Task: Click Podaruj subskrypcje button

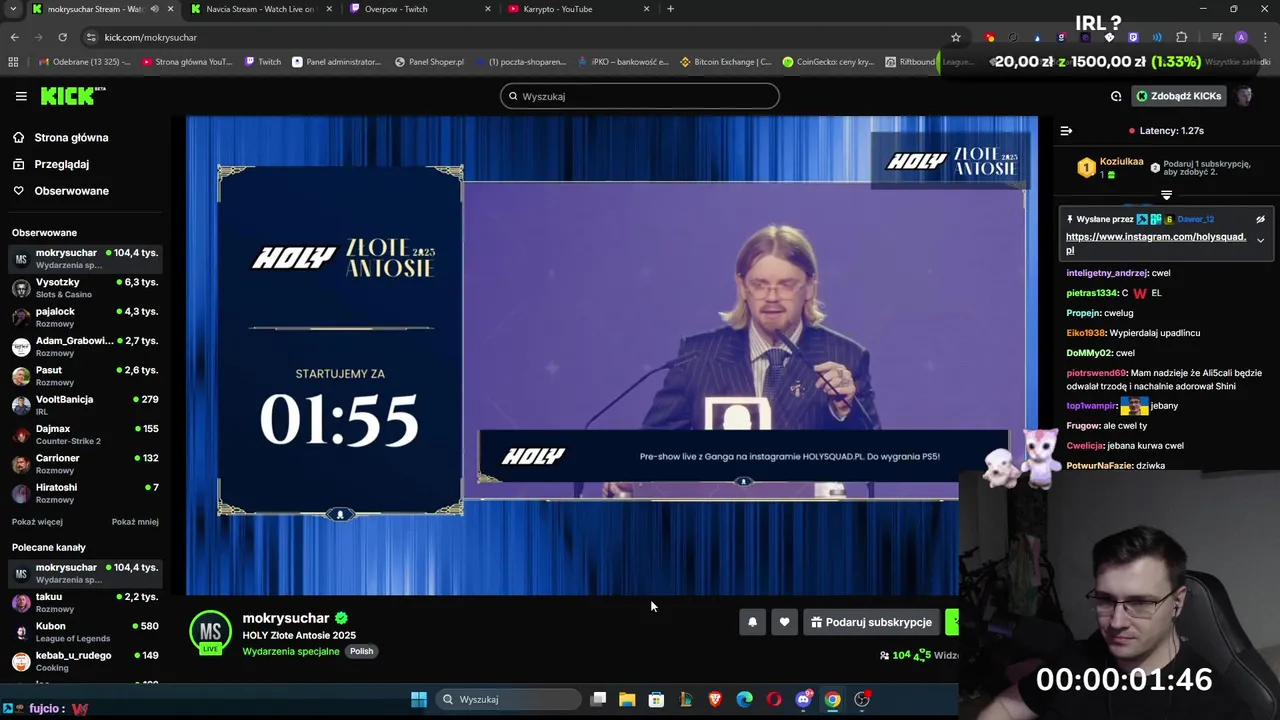Action: click(x=871, y=622)
